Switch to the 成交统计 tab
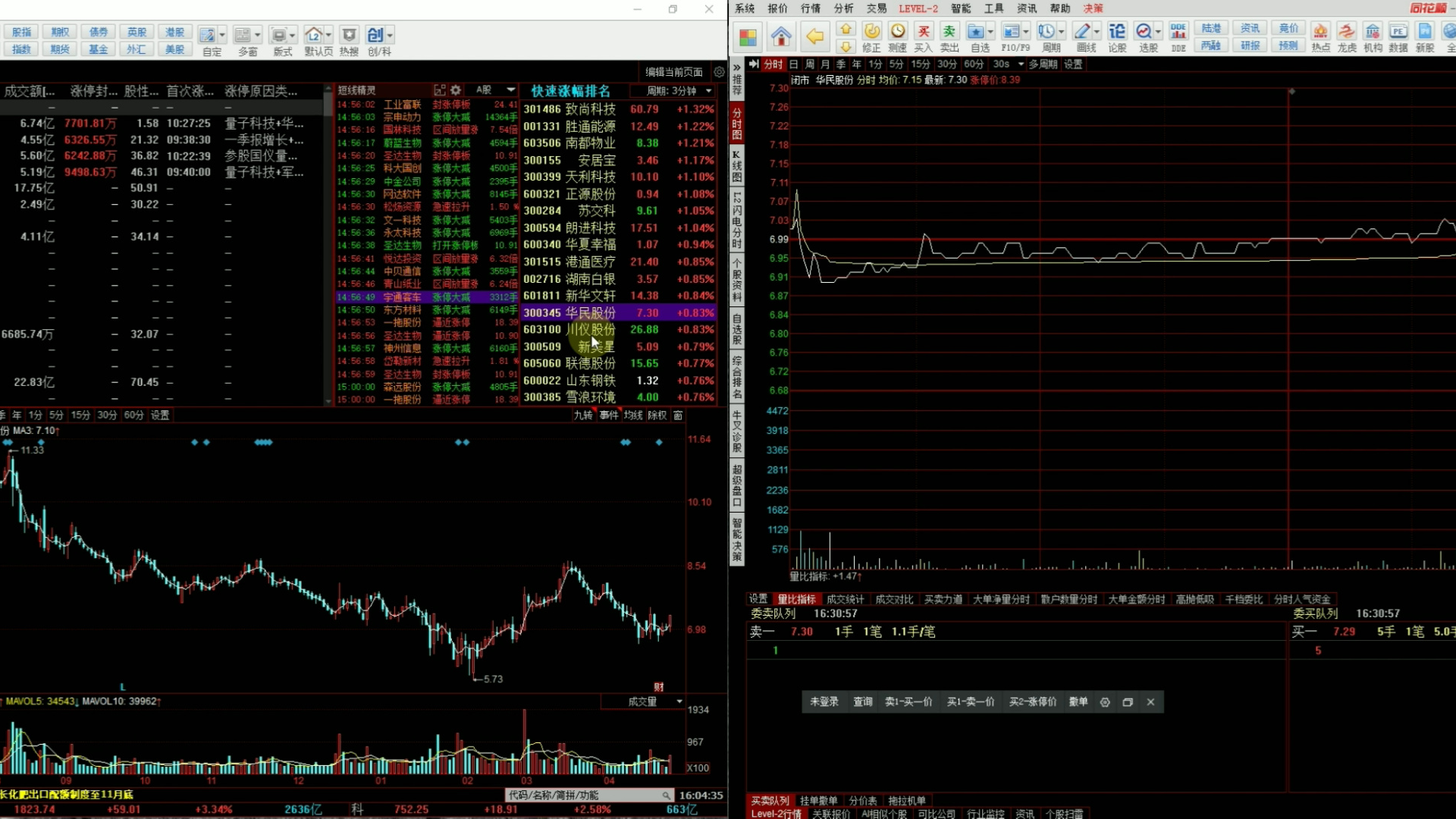The width and height of the screenshot is (1456, 819). tap(845, 599)
